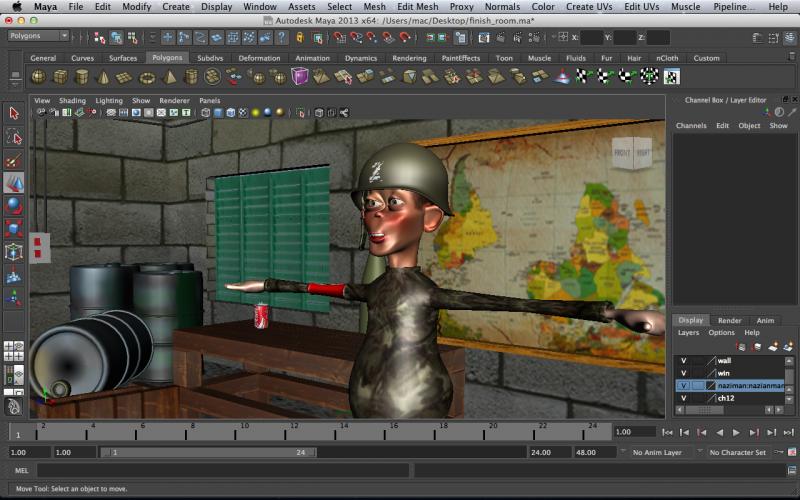The image size is (800, 500).
Task: Switch to the Render layer tab
Action: click(x=729, y=321)
